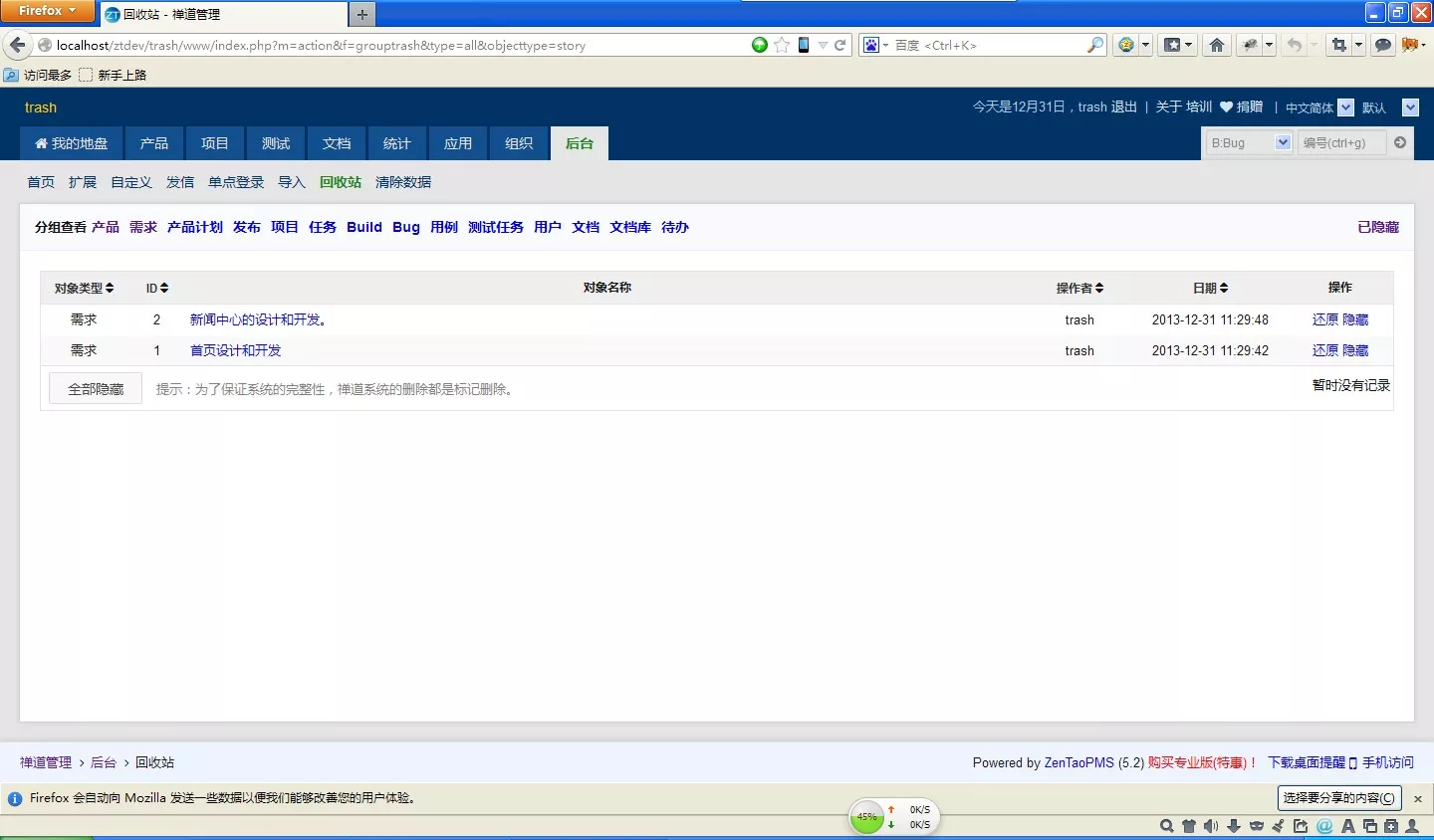Image resolution: width=1434 pixels, height=840 pixels.
Task: Open the 新手上路 bookmark toolbar item
Action: pyautogui.click(x=113, y=75)
